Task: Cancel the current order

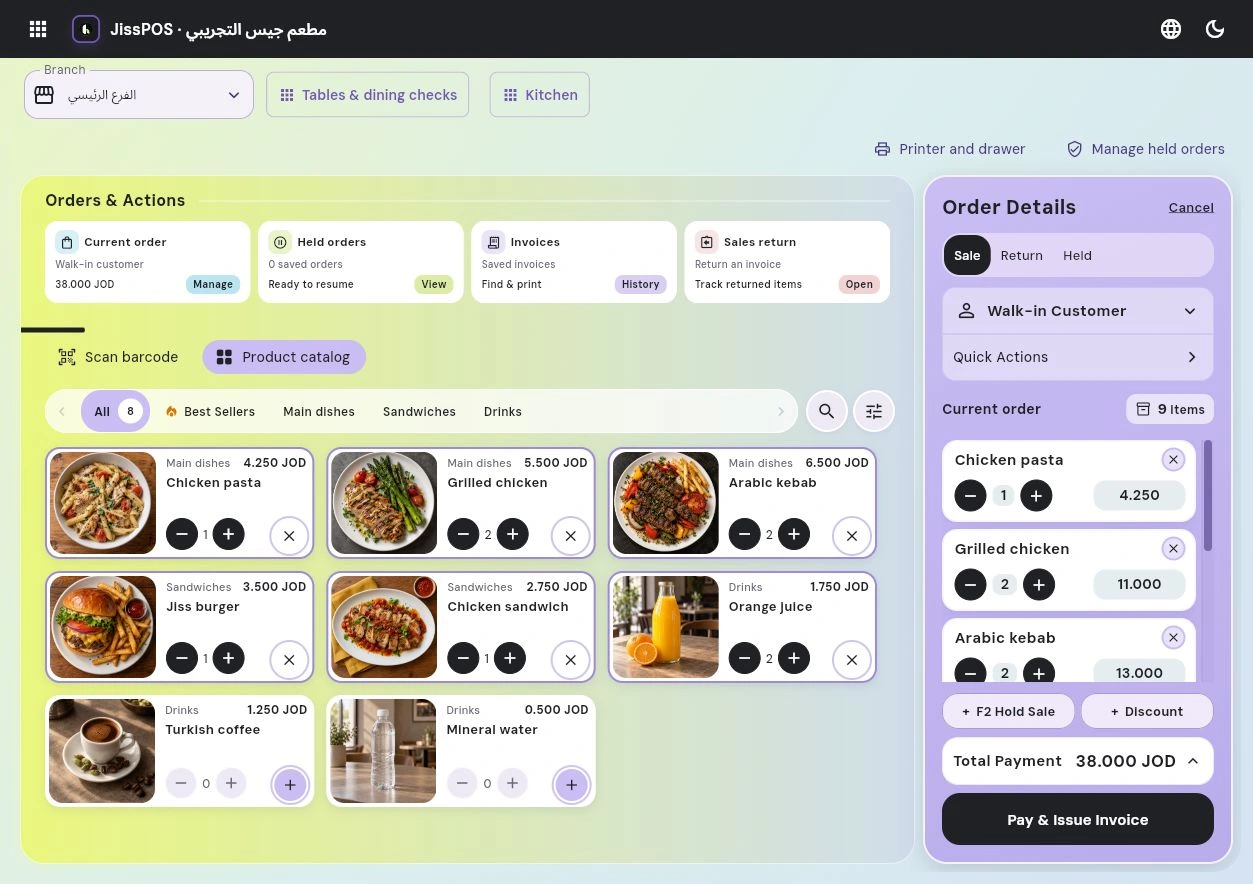Action: click(x=1191, y=207)
